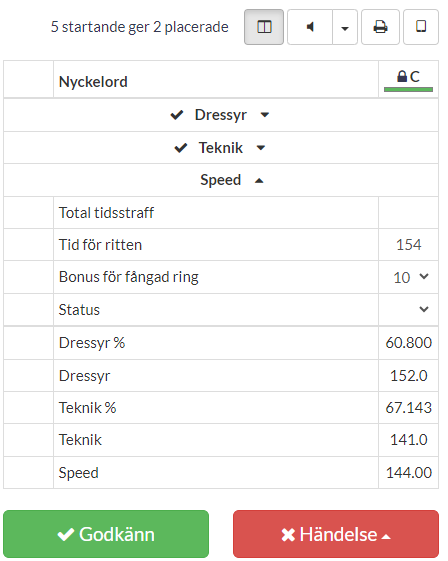
Task: Select the Nyckelord column header
Action: point(93,82)
